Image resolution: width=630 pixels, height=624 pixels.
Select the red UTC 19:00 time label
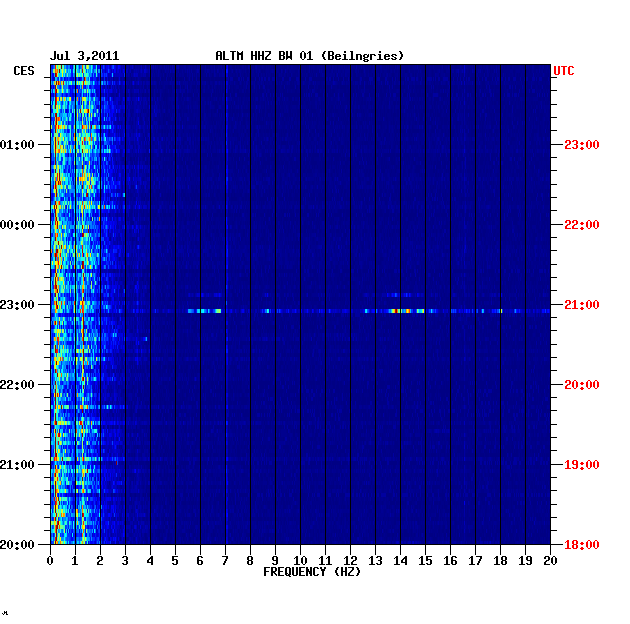(x=582, y=465)
